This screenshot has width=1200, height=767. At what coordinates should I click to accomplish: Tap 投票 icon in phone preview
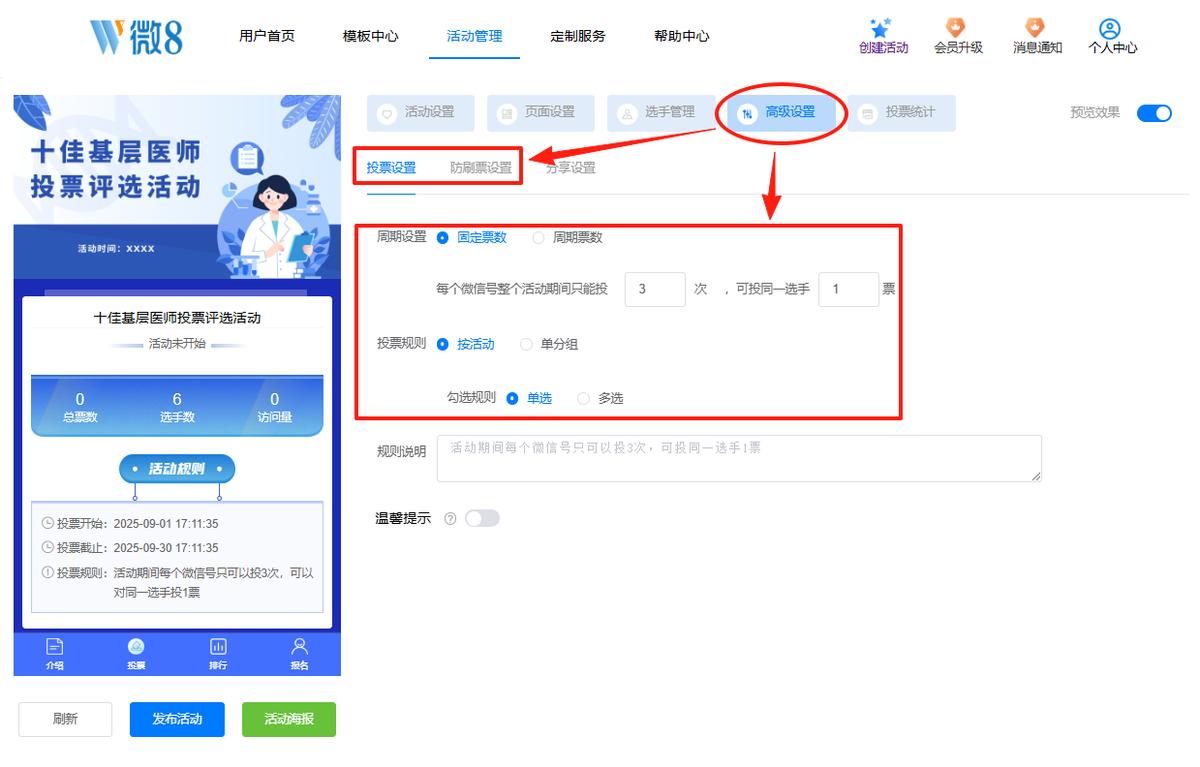pos(136,647)
